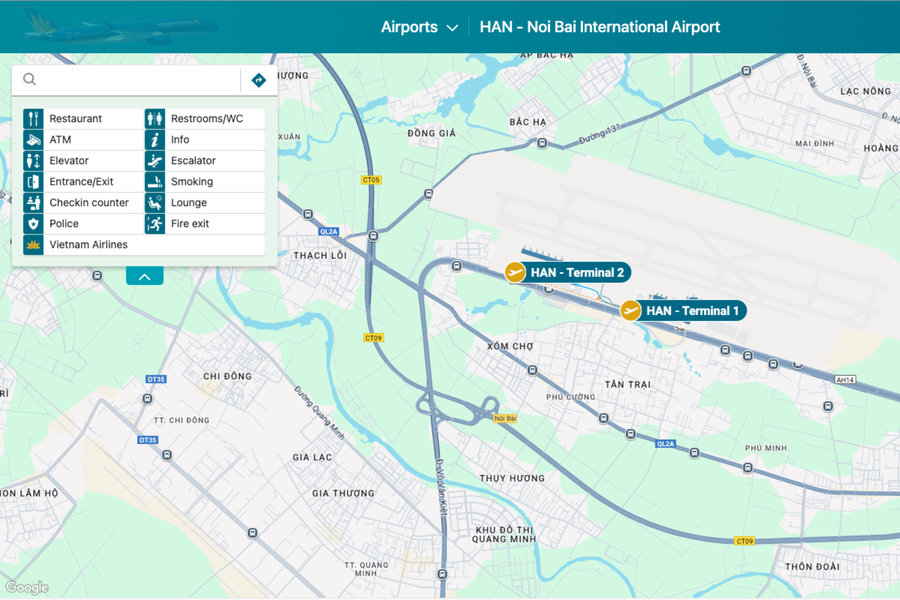Click the Nội Bài interchange label
The height and width of the screenshot is (600, 900).
click(x=505, y=419)
